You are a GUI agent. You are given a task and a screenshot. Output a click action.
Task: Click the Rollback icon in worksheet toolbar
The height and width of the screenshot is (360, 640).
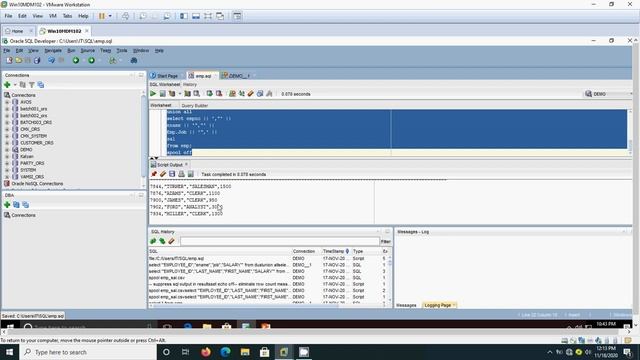[219, 94]
